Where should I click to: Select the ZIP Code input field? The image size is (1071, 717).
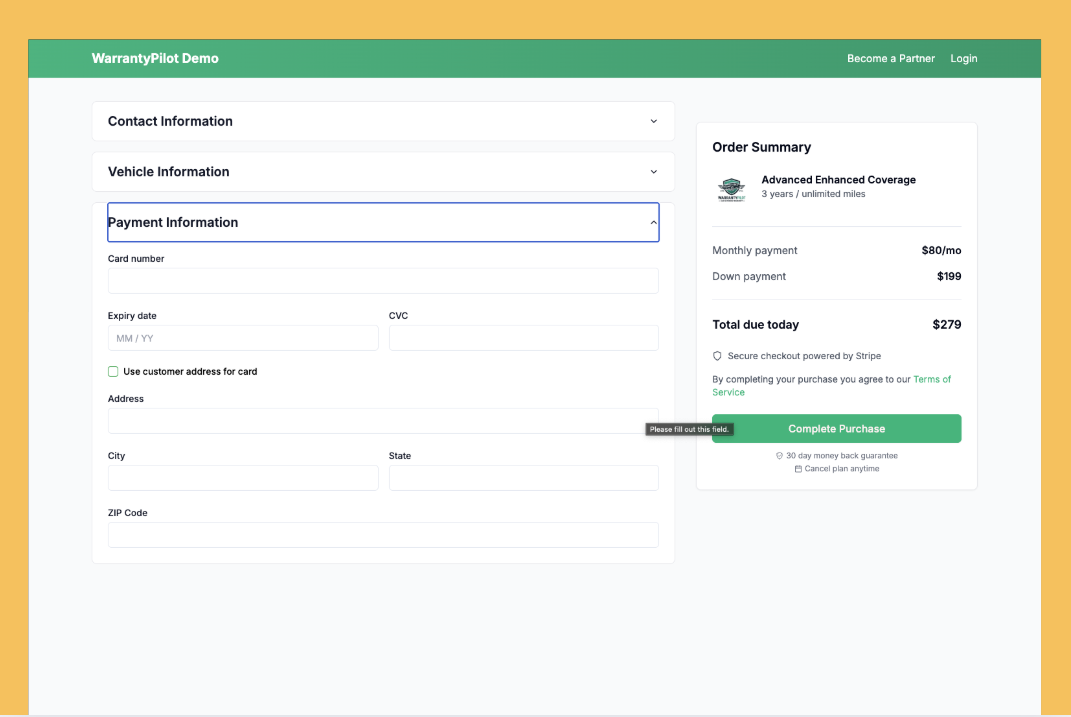pos(383,535)
